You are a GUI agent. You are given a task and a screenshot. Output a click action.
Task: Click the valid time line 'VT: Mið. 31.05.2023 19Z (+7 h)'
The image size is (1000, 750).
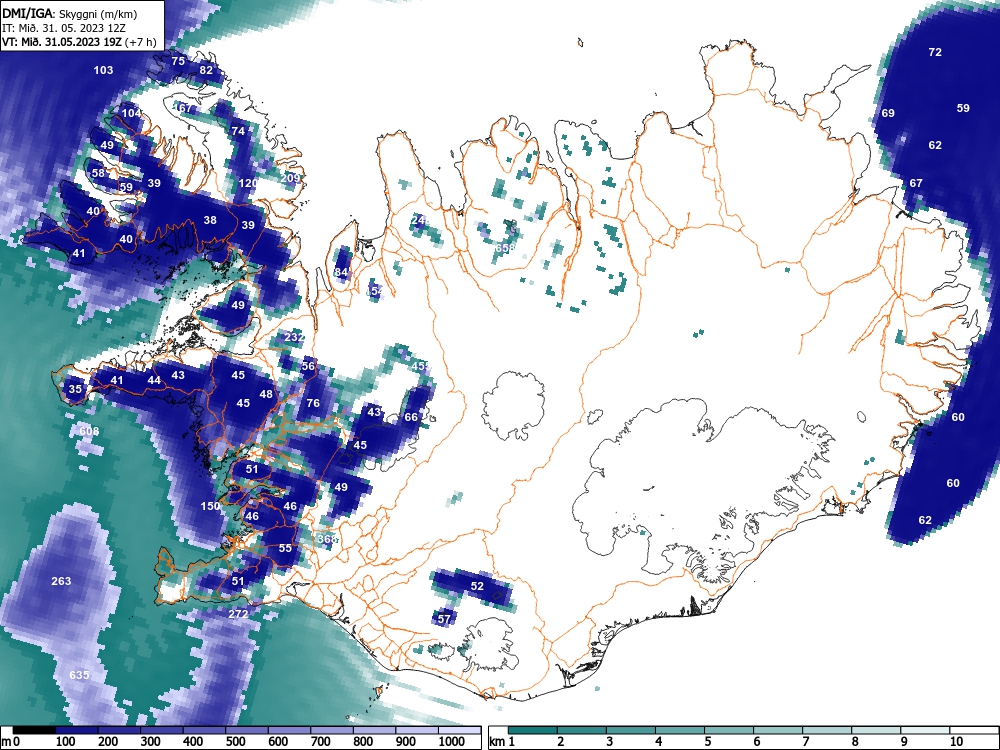point(78,42)
